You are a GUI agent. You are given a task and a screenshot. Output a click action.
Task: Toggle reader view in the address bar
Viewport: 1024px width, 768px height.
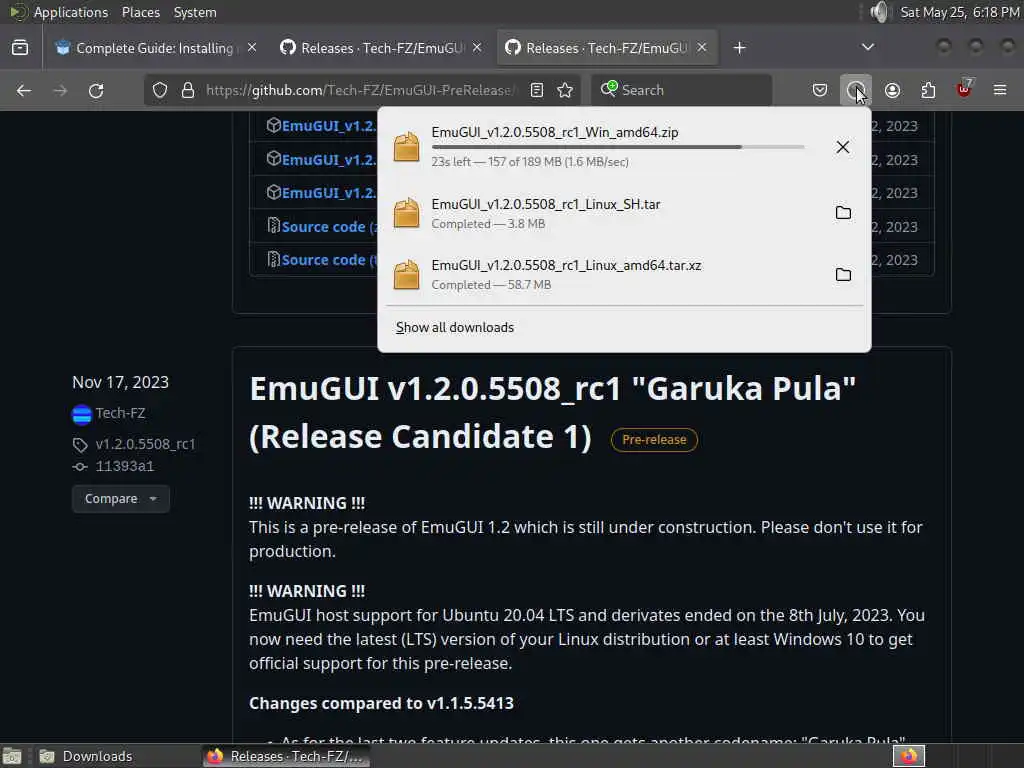coord(537,90)
